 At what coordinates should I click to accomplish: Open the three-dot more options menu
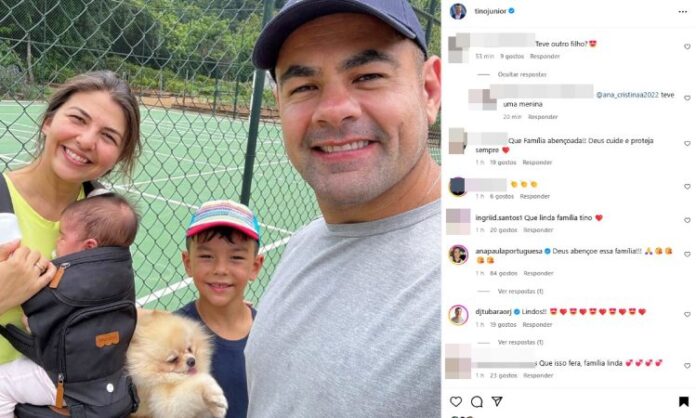coord(682,12)
